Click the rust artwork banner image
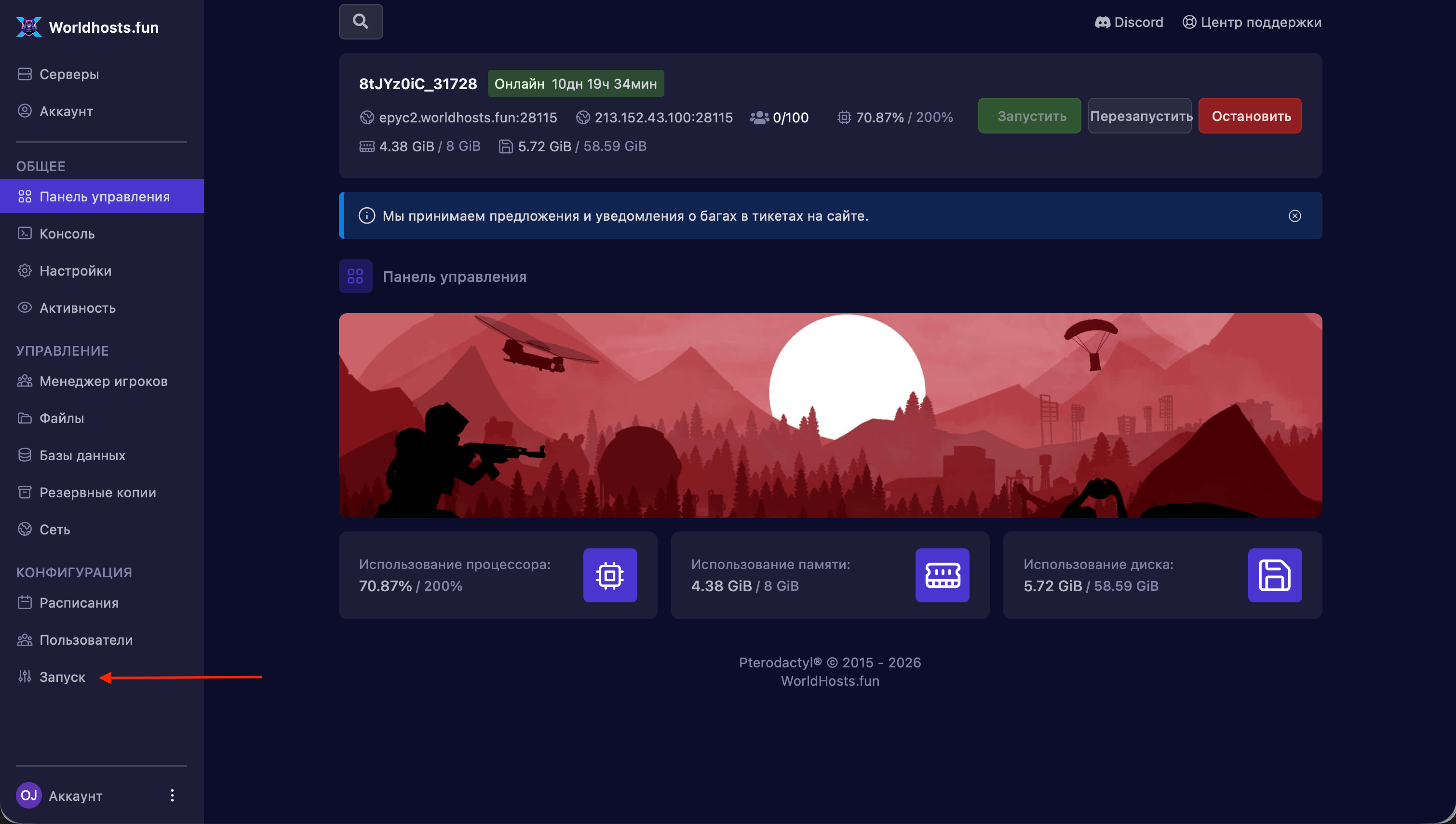This screenshot has width=1456, height=824. point(831,415)
